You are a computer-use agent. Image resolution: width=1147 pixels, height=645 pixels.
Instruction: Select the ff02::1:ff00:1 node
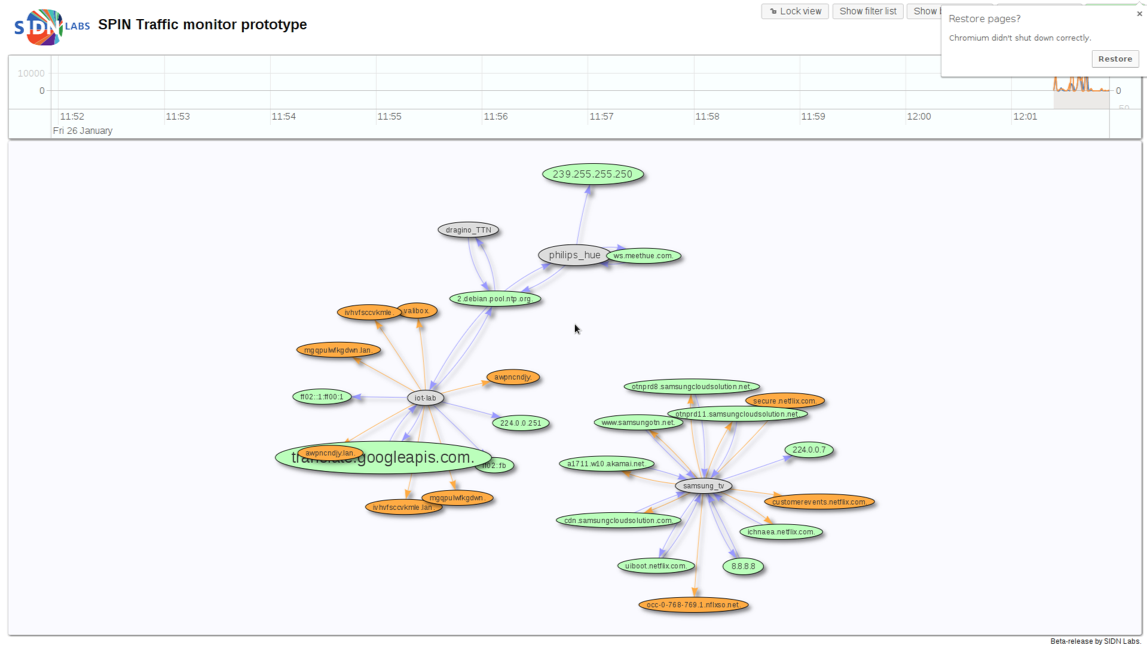[322, 397]
